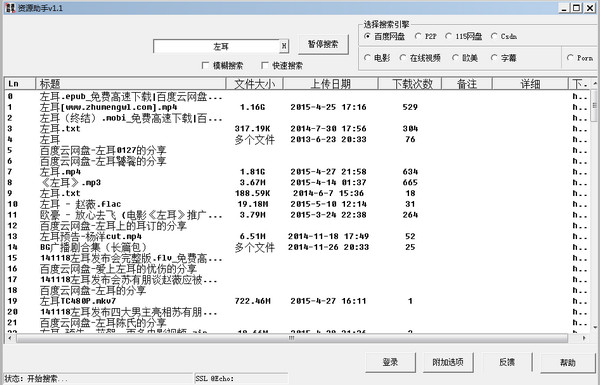Enable the 模糊搜索 checkbox
600x385 pixels.
click(x=222, y=65)
